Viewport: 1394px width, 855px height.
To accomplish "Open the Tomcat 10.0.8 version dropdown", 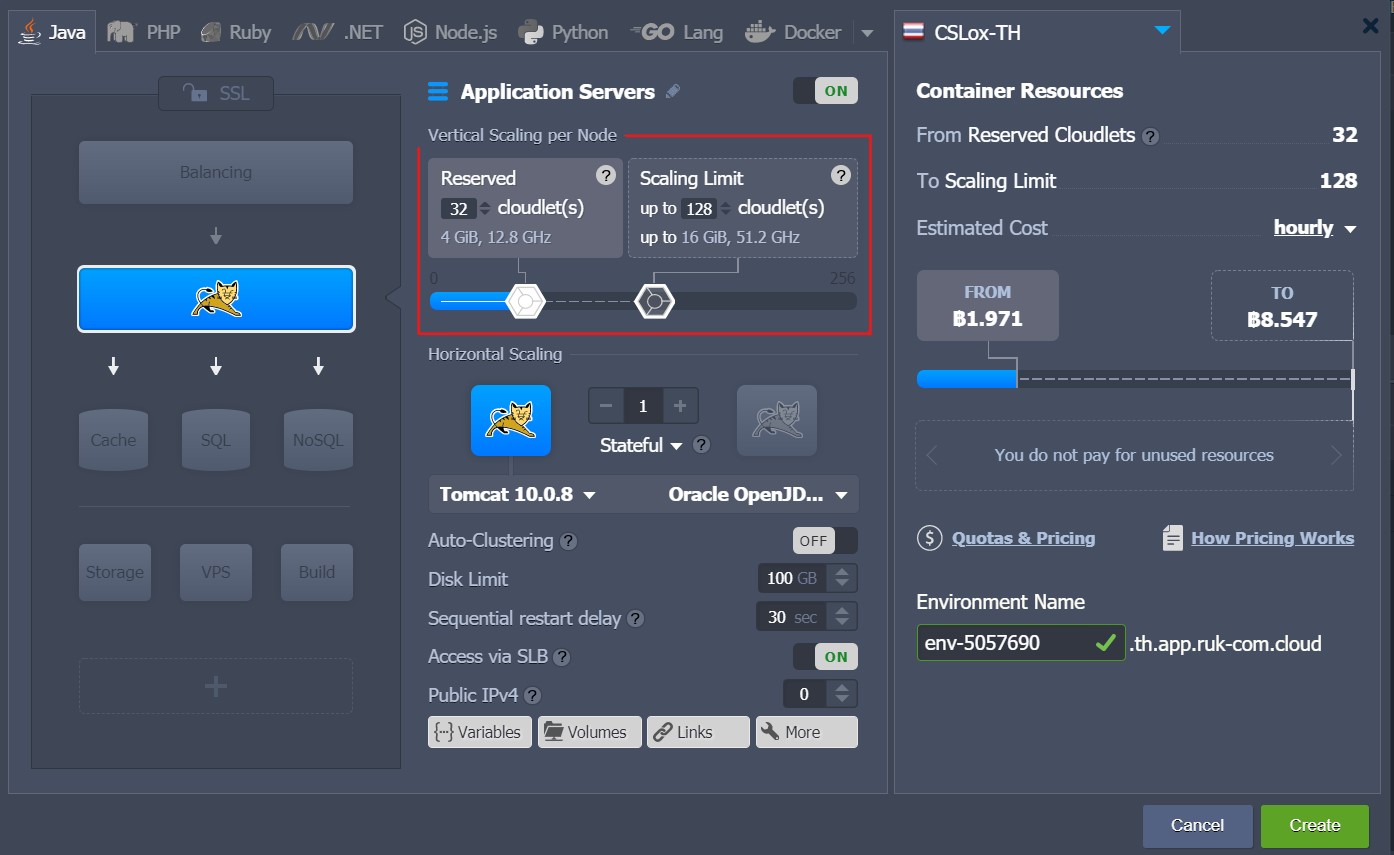I will coord(518,495).
